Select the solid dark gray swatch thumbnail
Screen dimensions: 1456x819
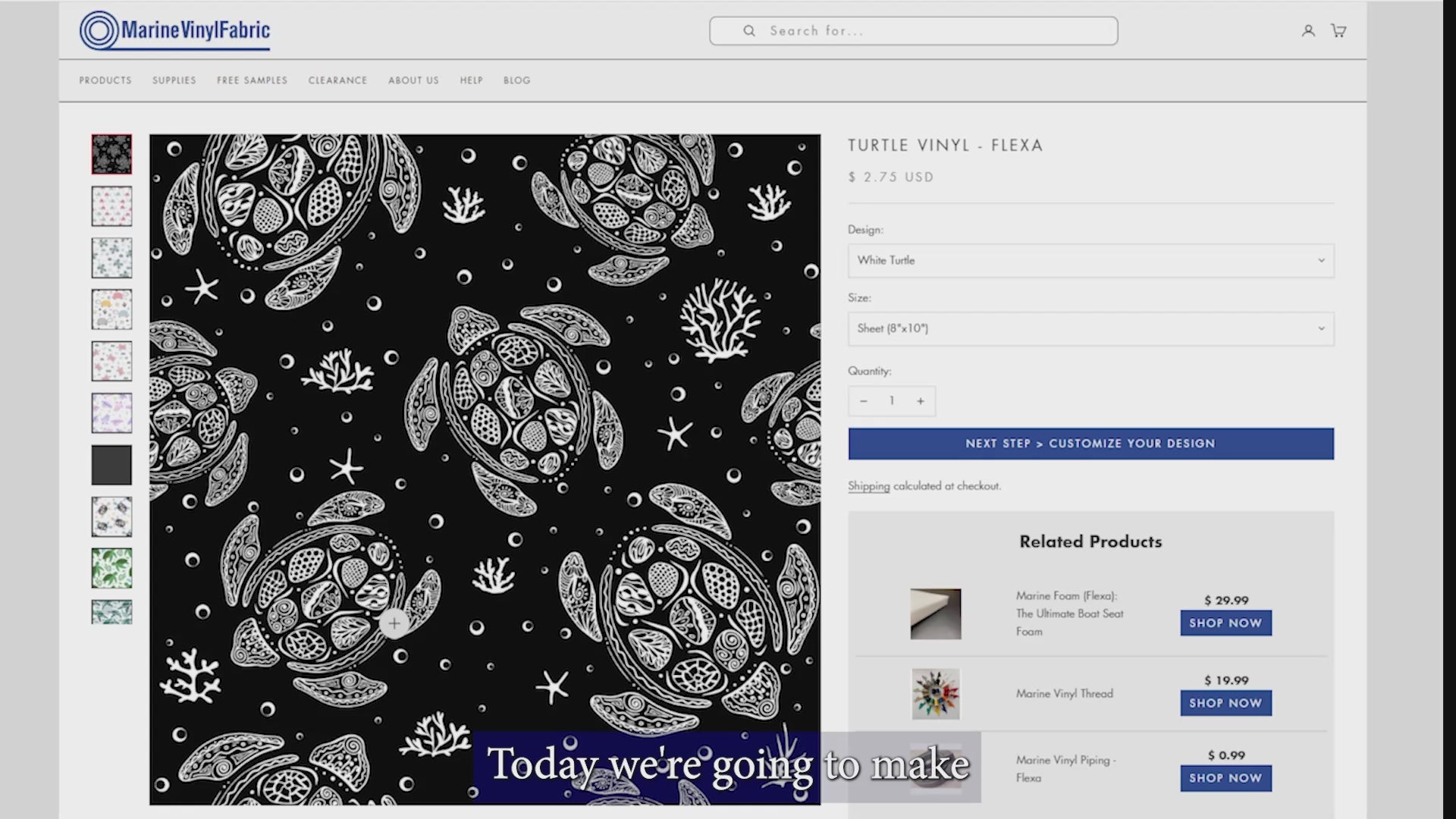point(111,465)
